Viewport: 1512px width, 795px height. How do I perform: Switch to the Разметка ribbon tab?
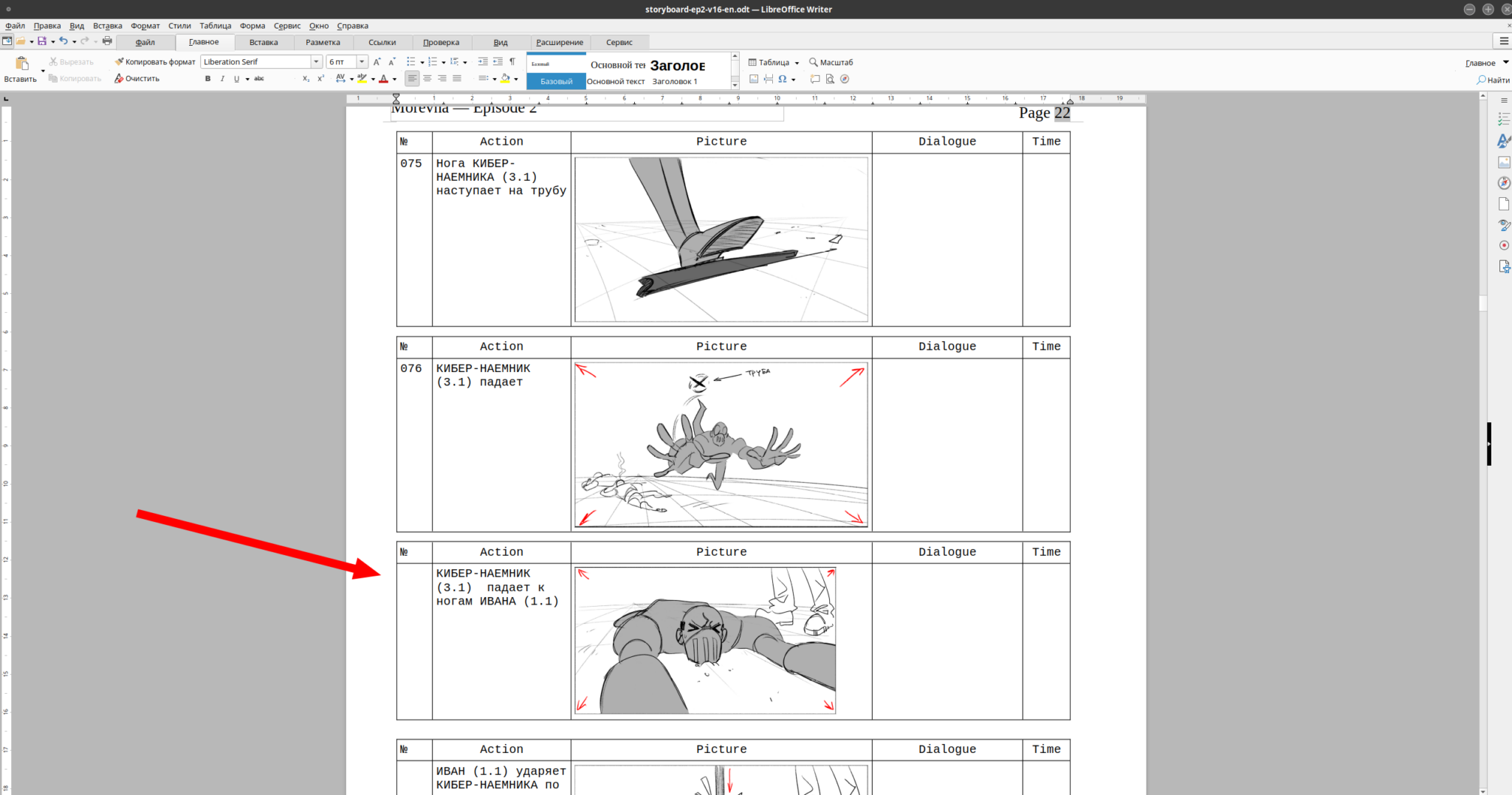pyautogui.click(x=323, y=42)
